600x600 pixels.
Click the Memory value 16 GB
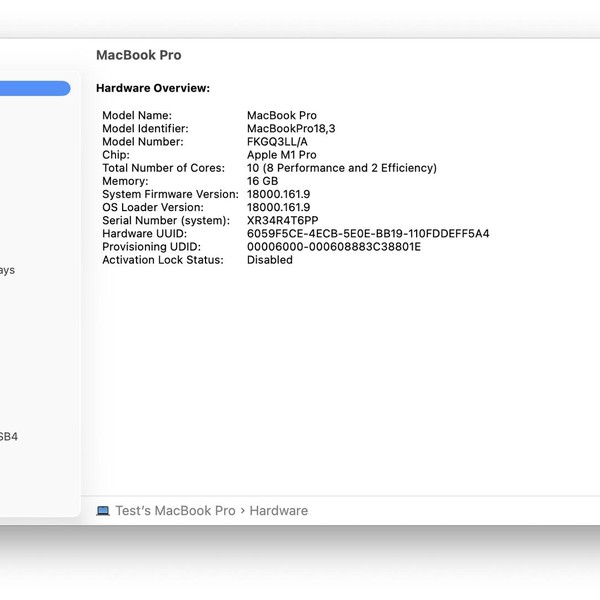point(262,181)
